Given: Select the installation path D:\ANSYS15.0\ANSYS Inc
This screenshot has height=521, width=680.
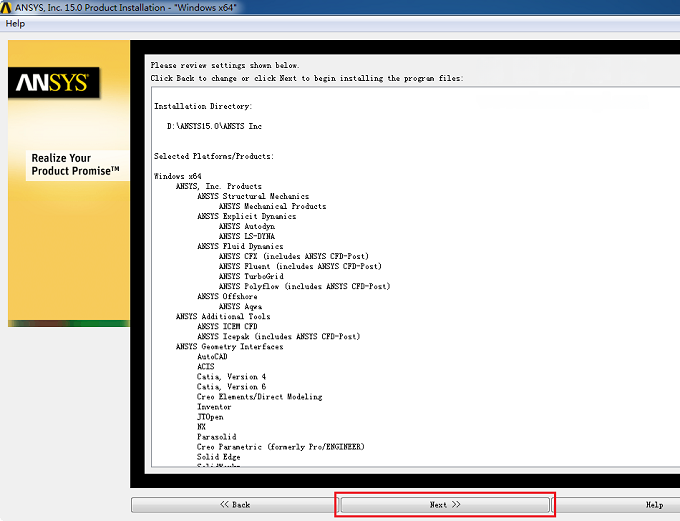Looking at the screenshot, I should pos(214,126).
